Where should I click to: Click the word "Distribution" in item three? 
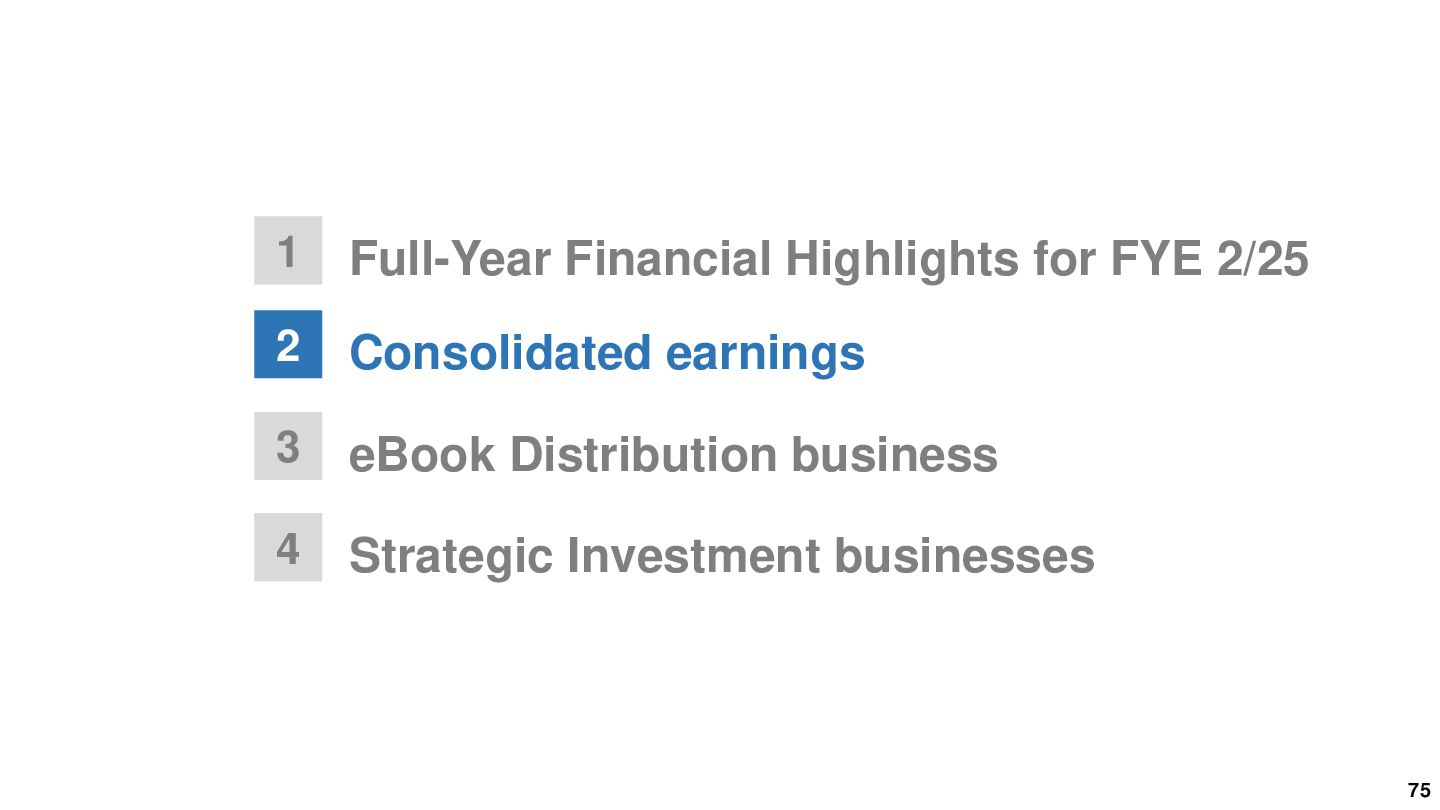click(643, 455)
